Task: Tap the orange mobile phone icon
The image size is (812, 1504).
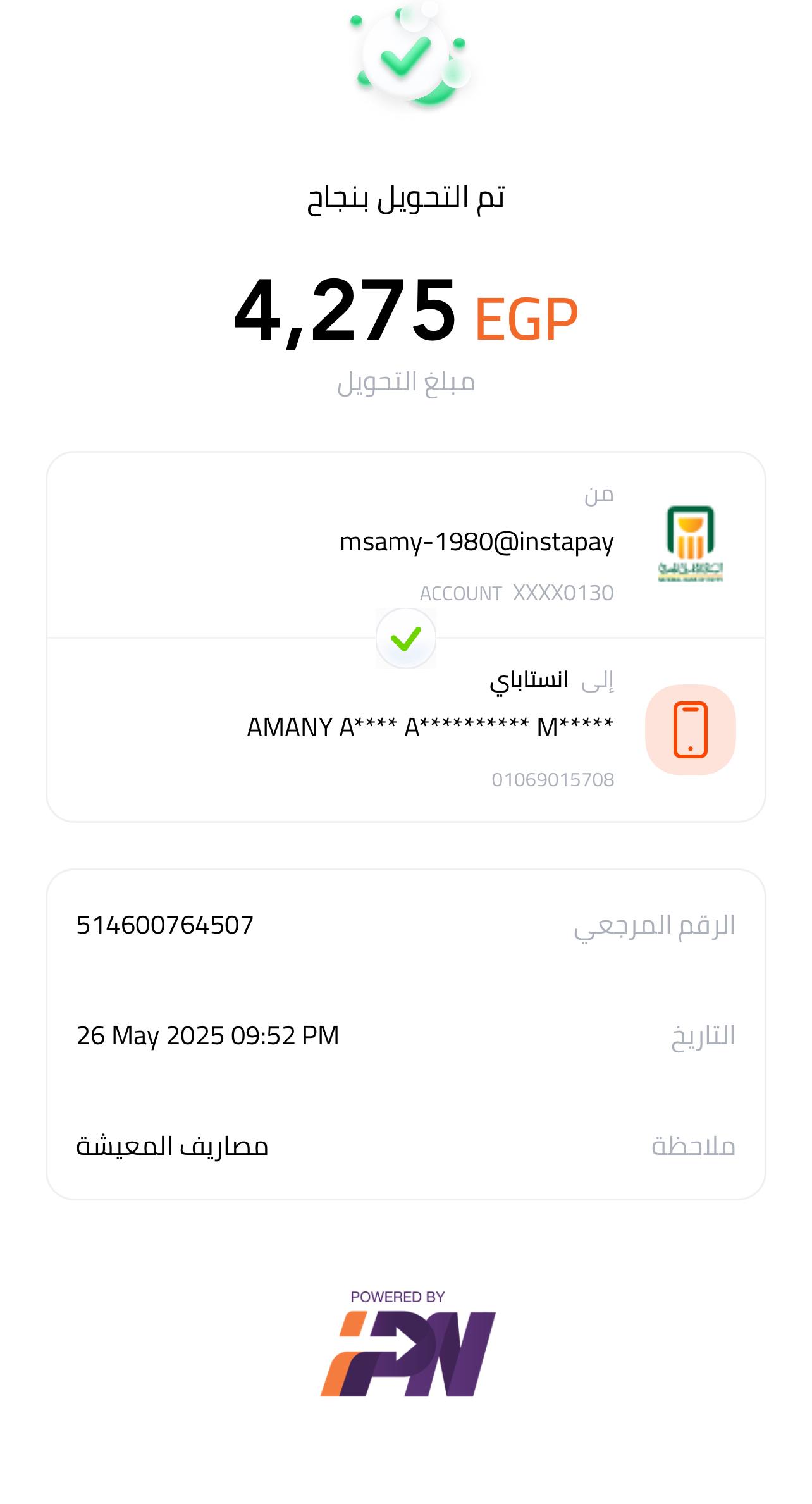Action: click(x=691, y=729)
